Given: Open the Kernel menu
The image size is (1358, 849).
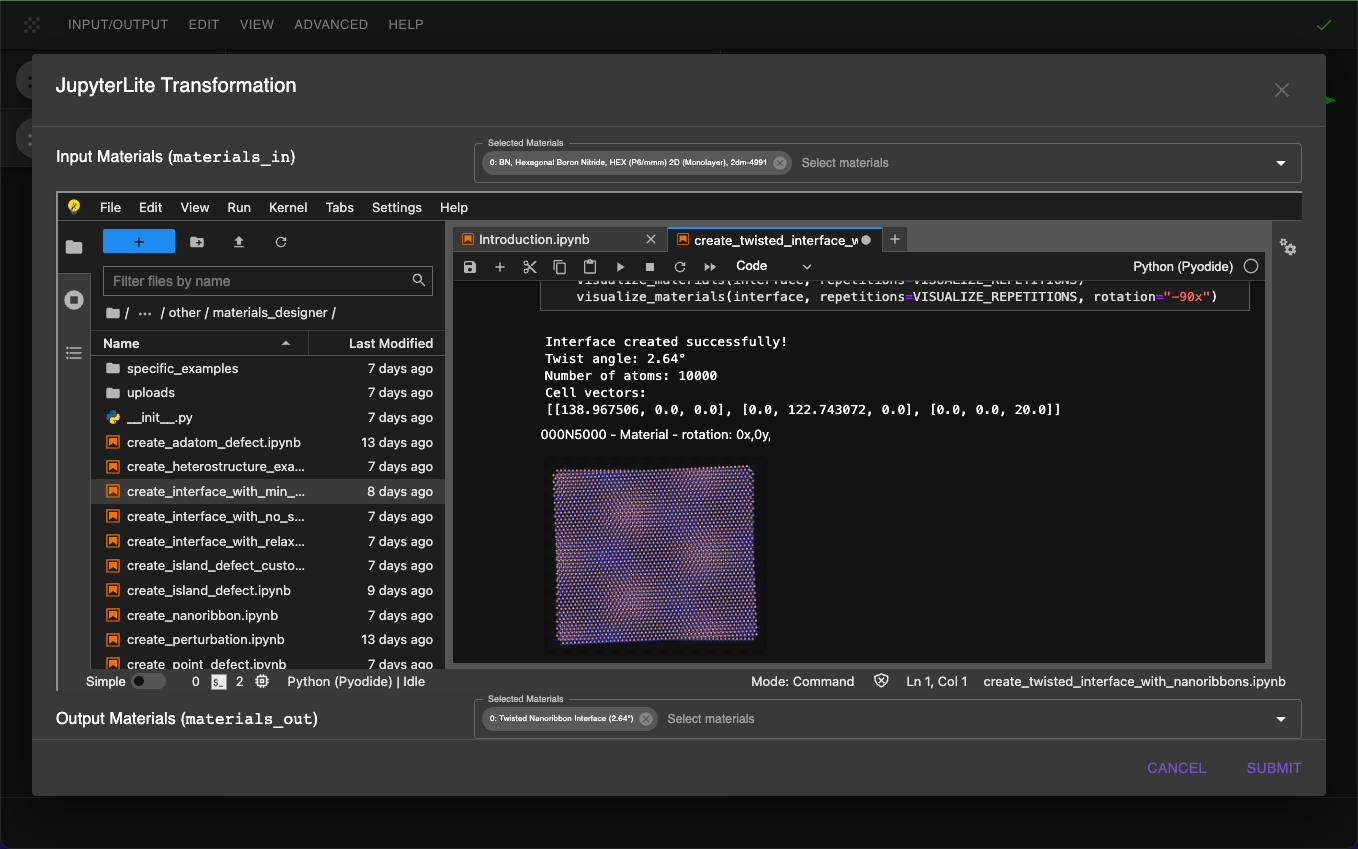Looking at the screenshot, I should [x=288, y=207].
